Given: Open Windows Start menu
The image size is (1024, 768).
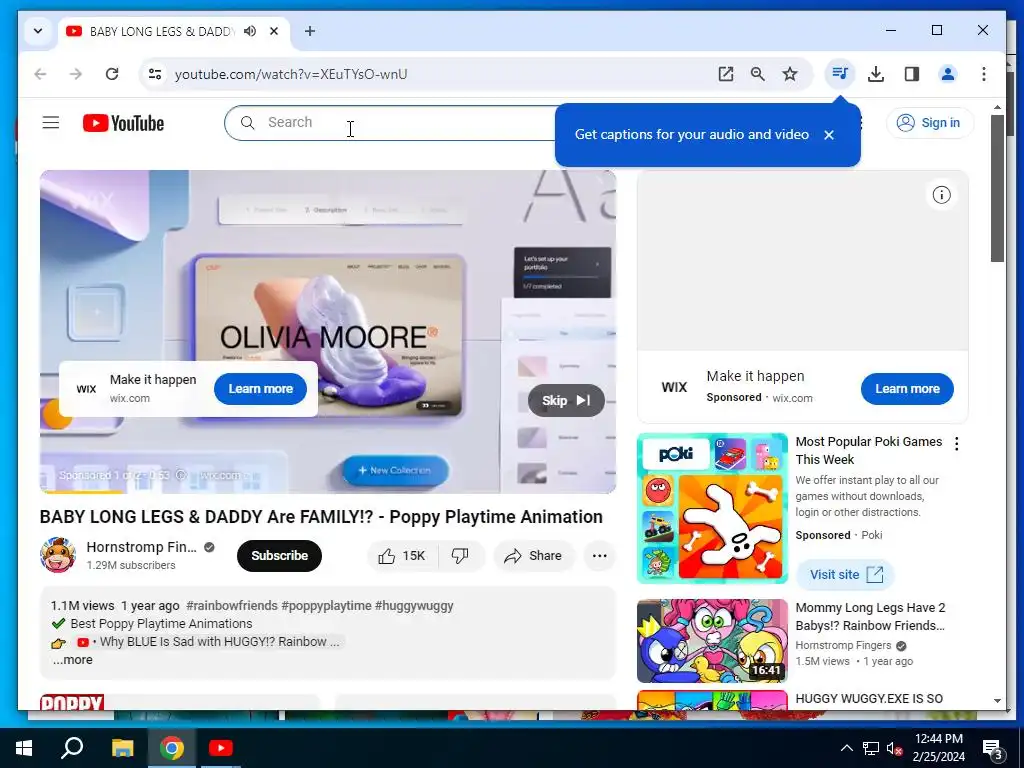Looking at the screenshot, I should tap(24, 748).
